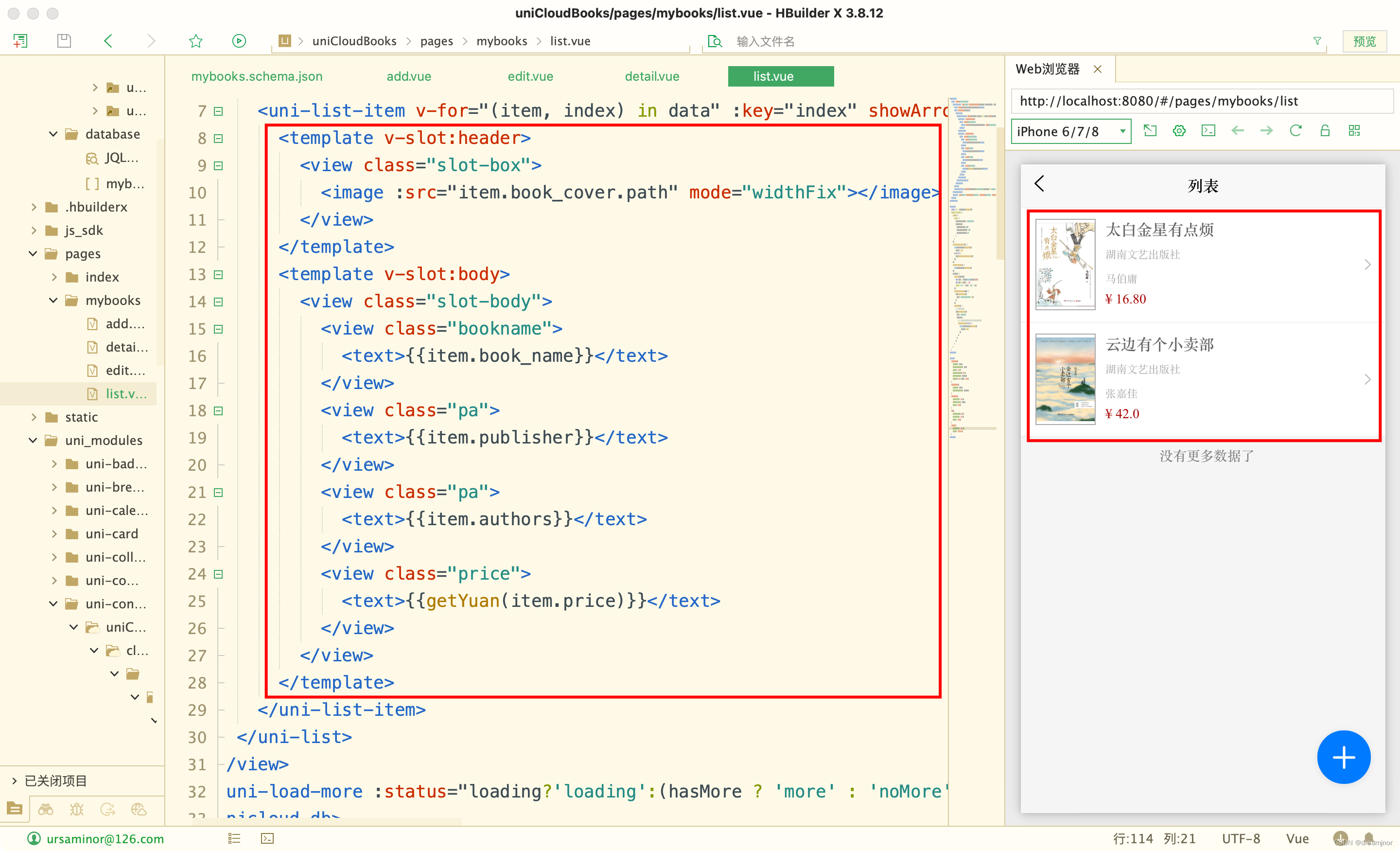1400x851 pixels.
Task: Click the run/play icon in toolbar
Action: (x=239, y=41)
